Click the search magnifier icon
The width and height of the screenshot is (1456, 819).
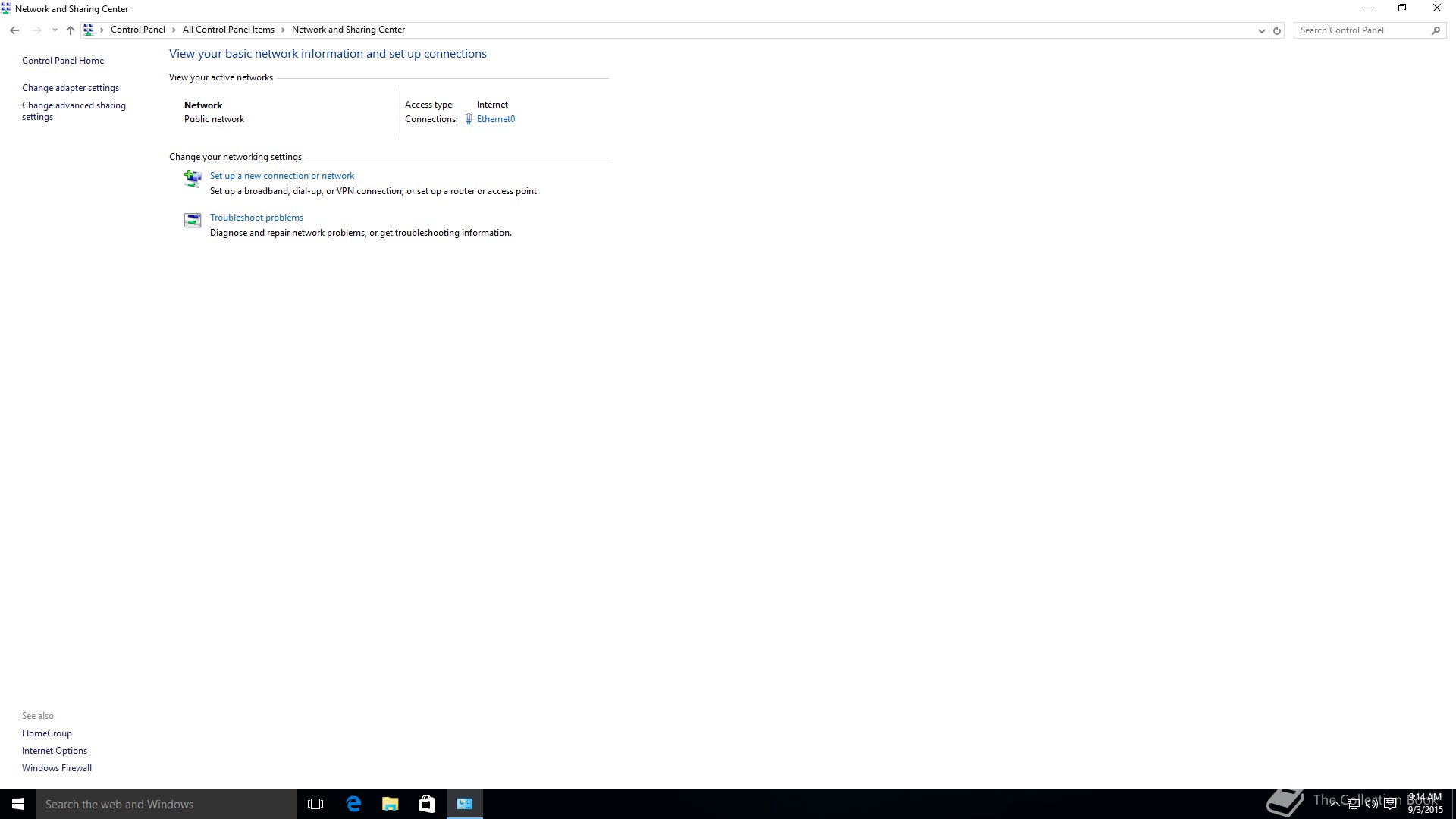pyautogui.click(x=1436, y=30)
